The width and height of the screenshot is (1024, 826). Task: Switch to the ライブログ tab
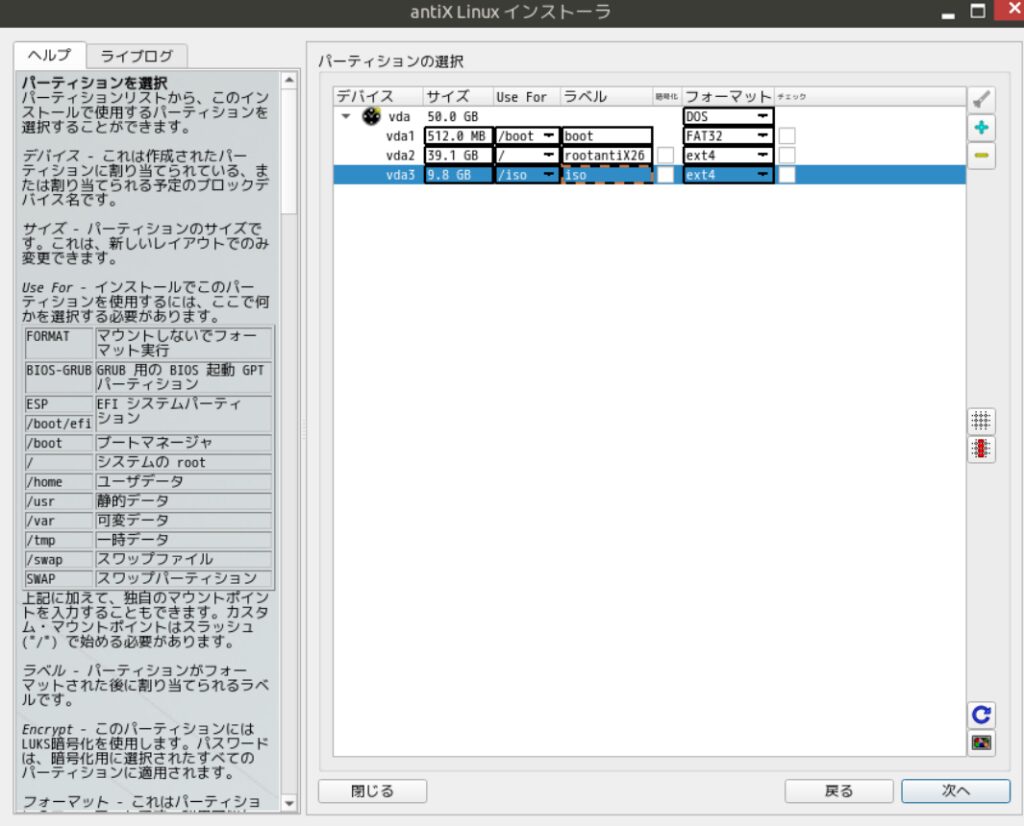coord(137,56)
